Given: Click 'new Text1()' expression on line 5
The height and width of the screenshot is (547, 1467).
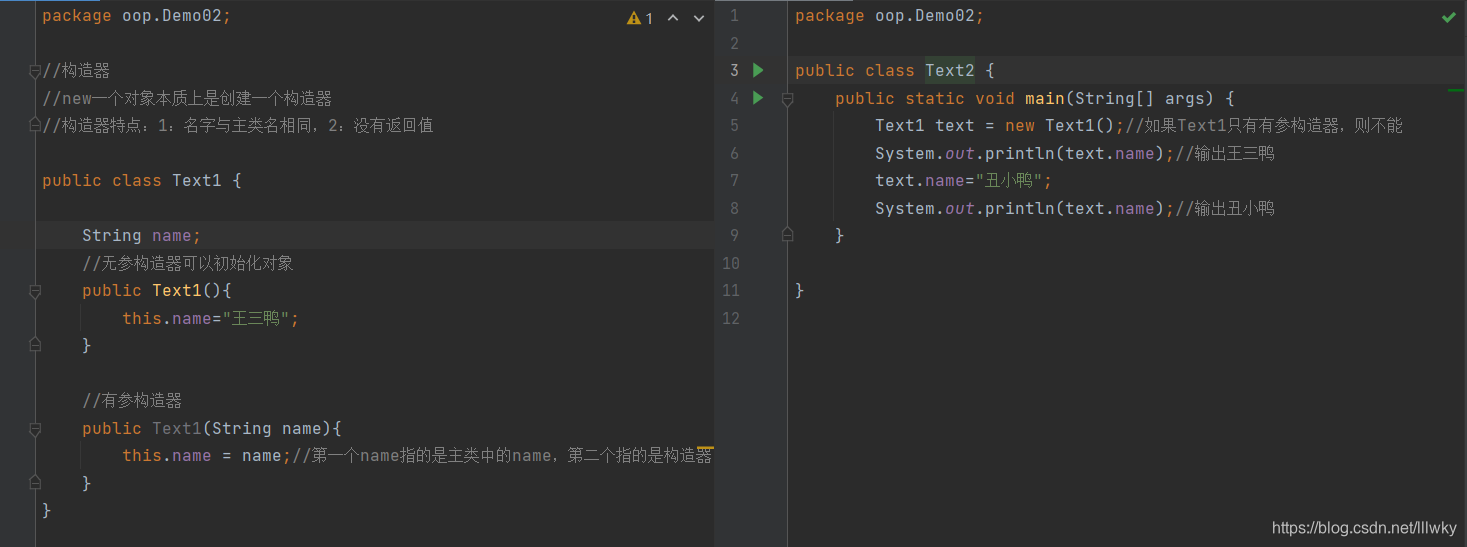Looking at the screenshot, I should tap(1062, 126).
